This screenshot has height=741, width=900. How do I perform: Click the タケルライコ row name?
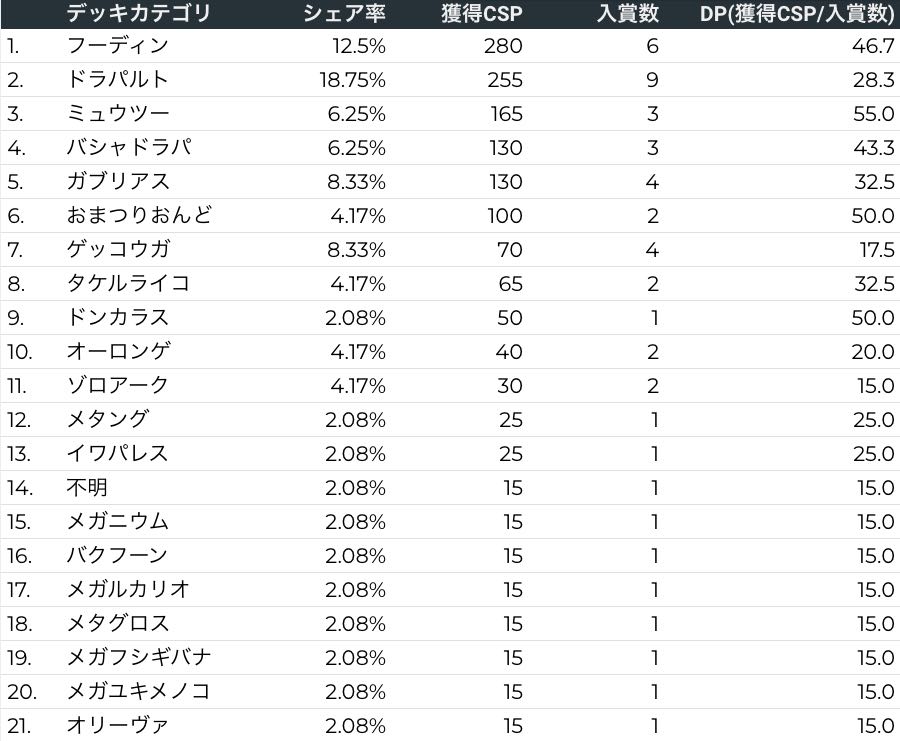coord(128,284)
